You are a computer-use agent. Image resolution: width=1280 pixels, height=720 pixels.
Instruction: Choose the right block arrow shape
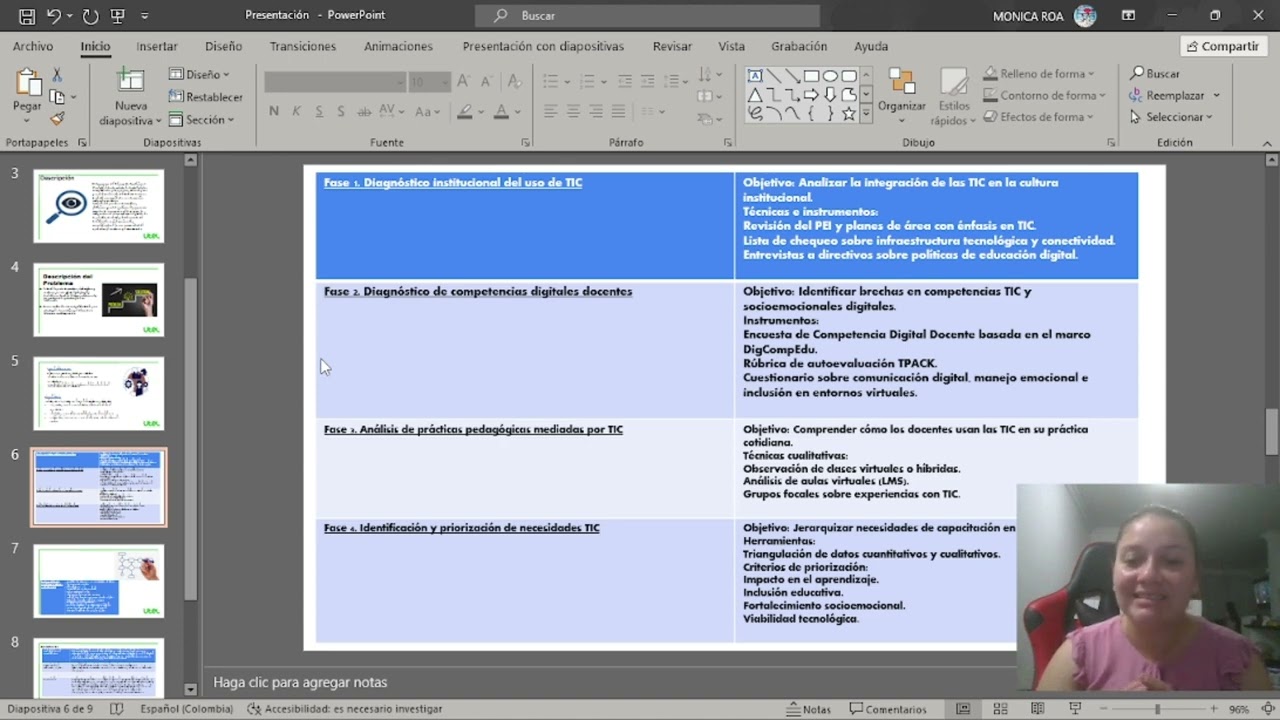(812, 95)
